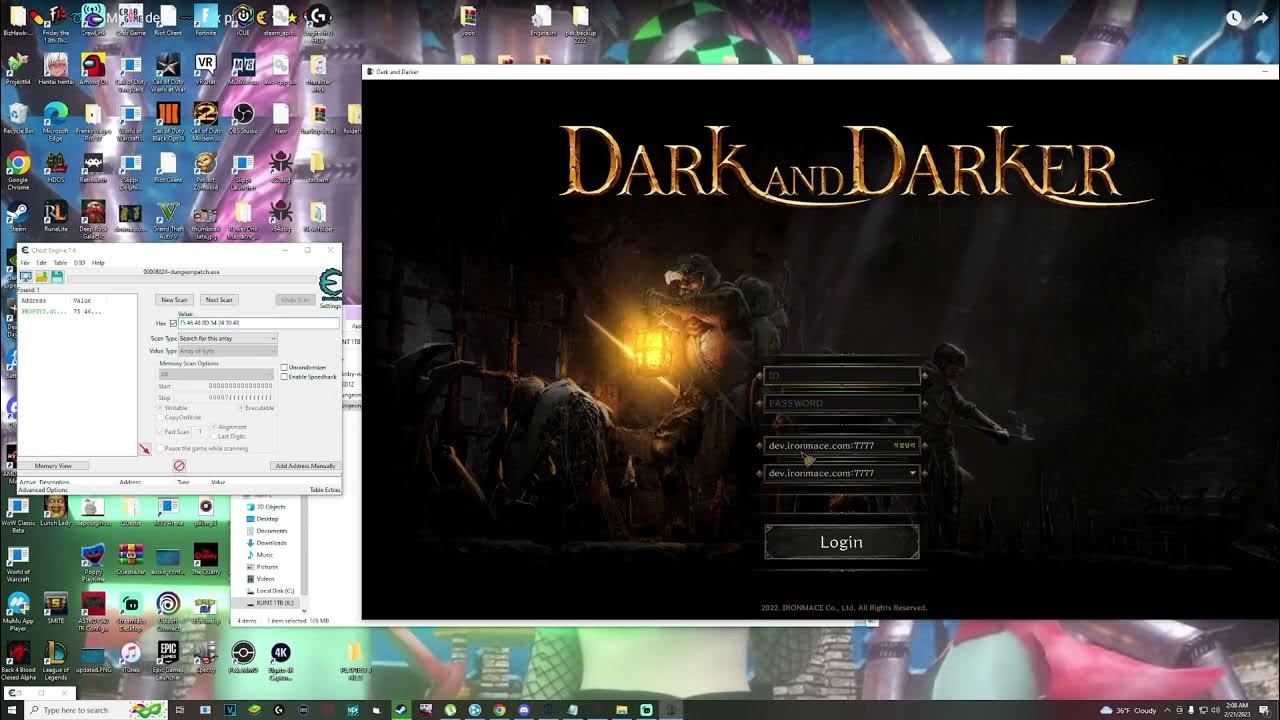
Task: Select Local Disk (C:) in File Explorer
Action: [275, 591]
